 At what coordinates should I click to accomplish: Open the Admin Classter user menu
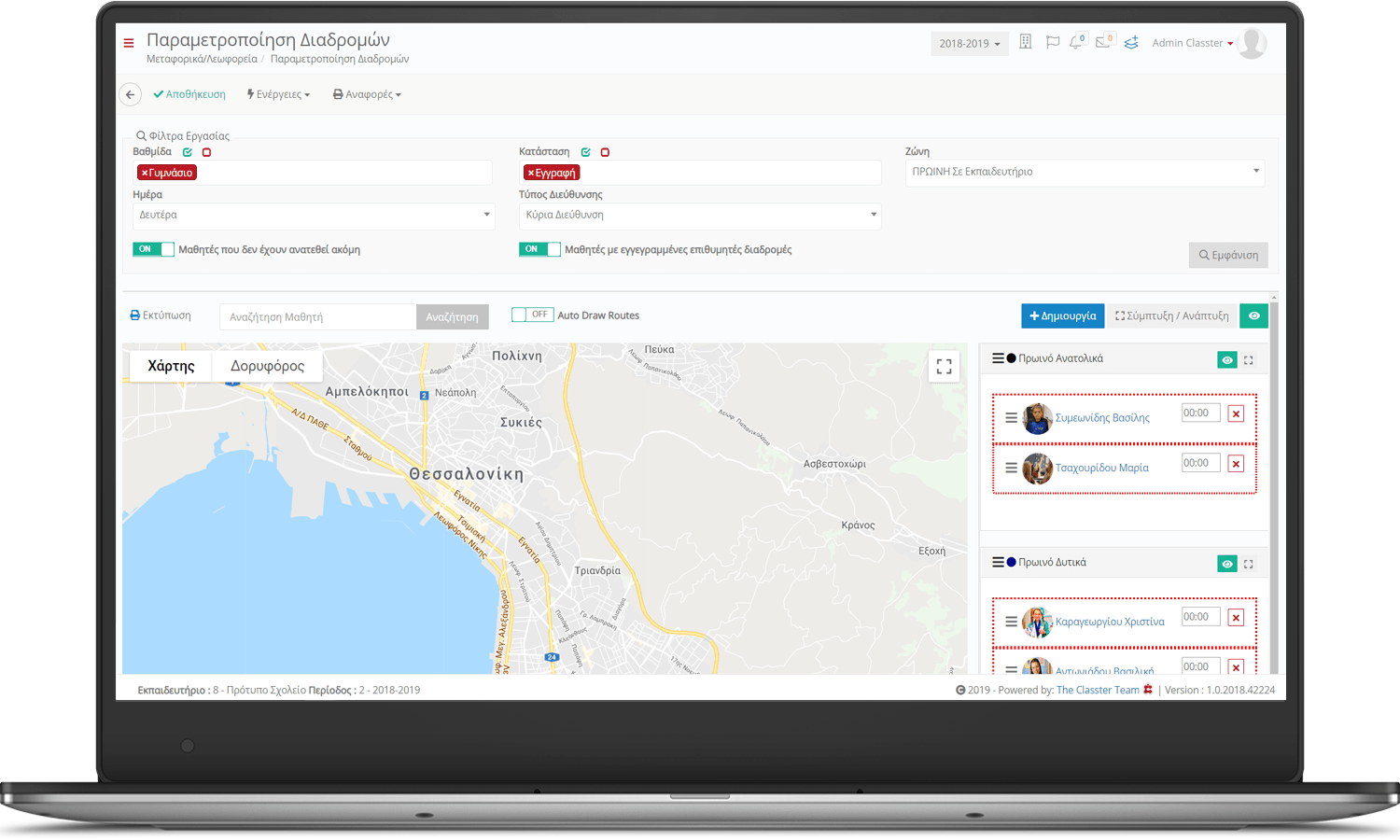pyautogui.click(x=1193, y=43)
